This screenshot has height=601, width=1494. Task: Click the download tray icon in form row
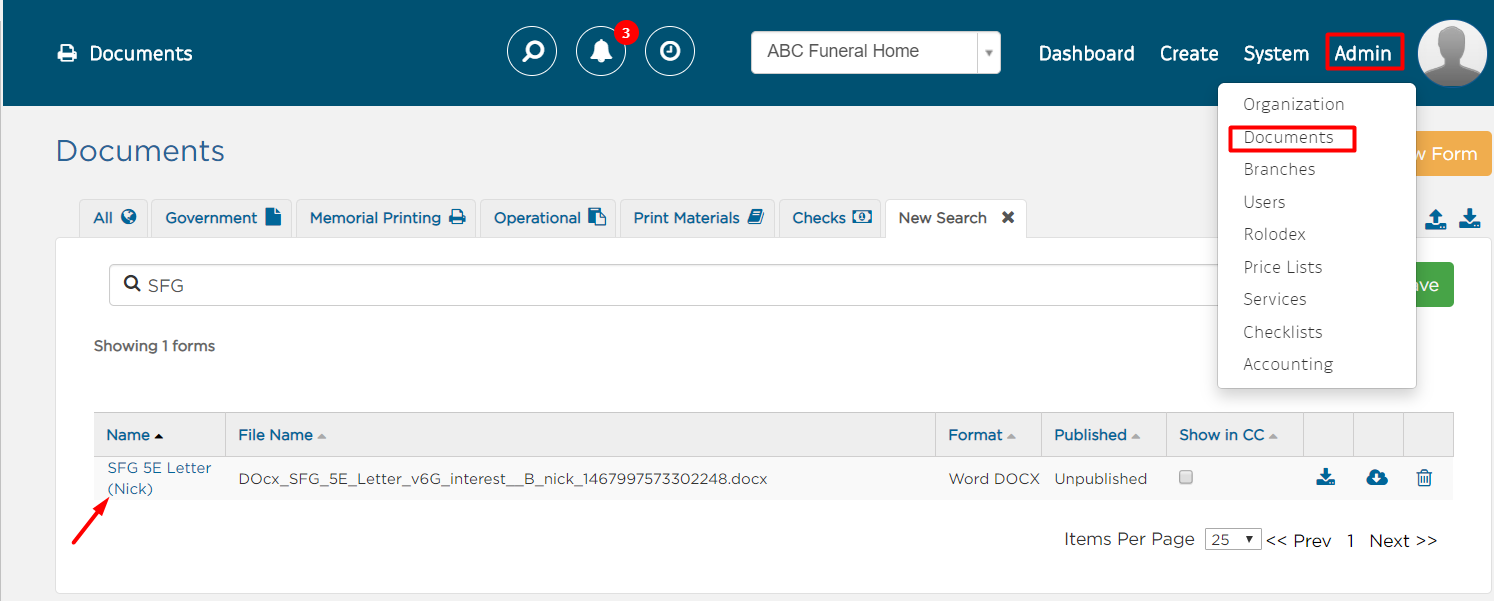point(1325,478)
